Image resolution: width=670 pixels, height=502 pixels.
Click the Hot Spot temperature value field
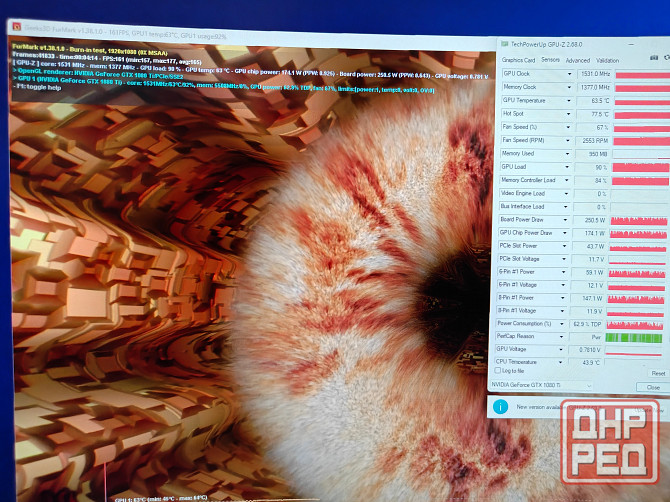[x=590, y=114]
